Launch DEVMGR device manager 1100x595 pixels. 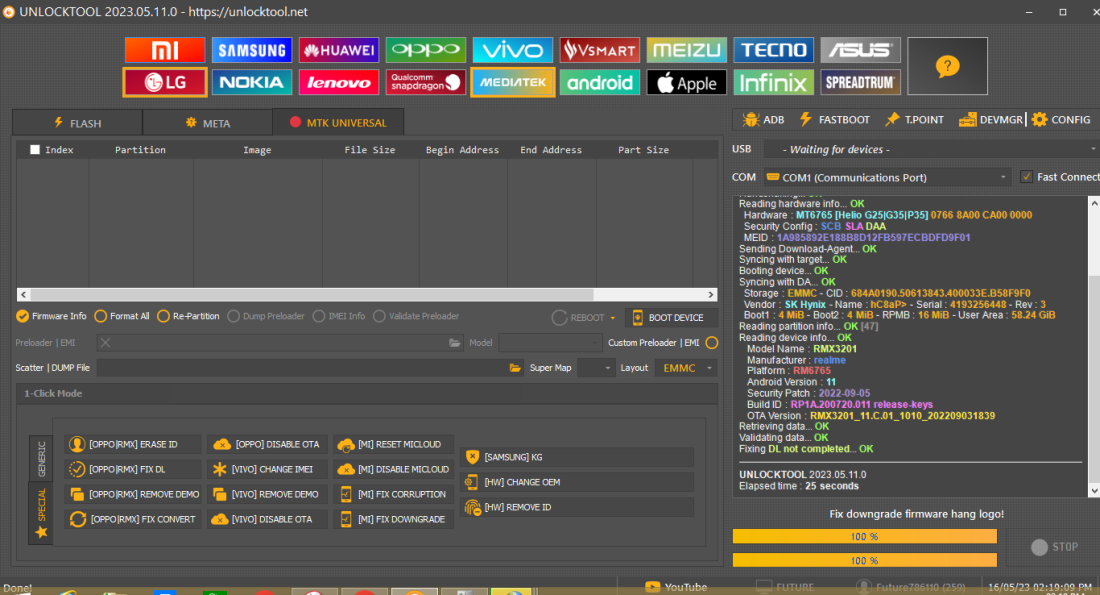click(x=991, y=120)
